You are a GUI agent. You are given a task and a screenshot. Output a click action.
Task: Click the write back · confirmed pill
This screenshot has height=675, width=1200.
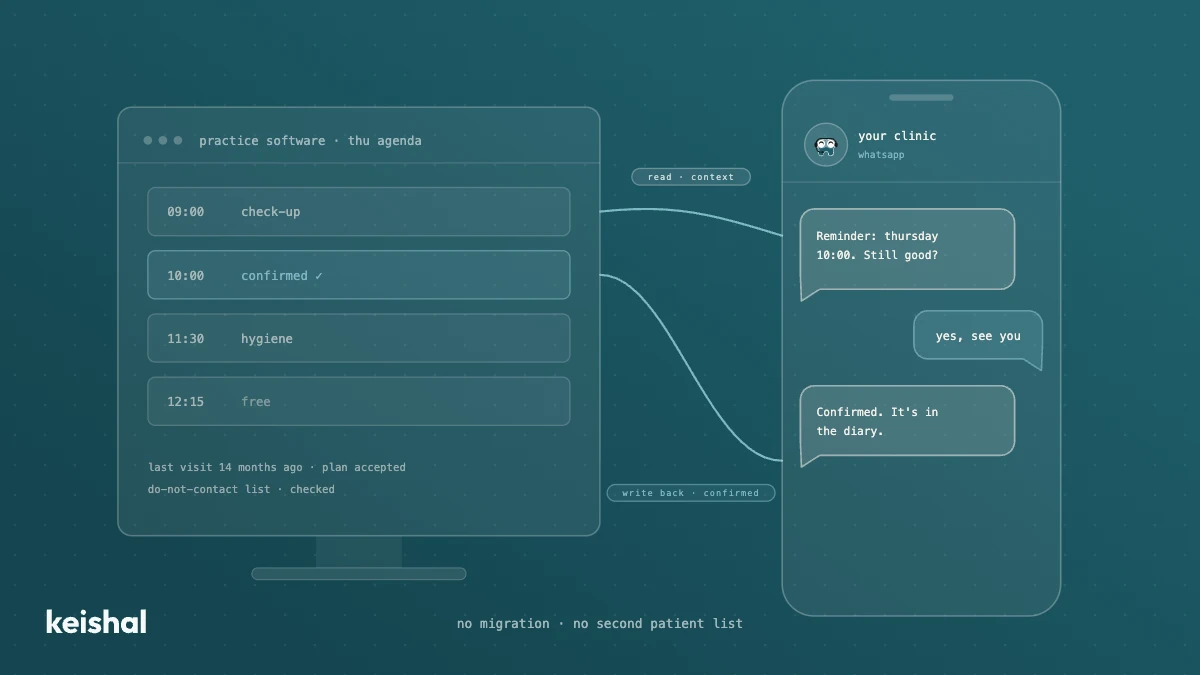point(691,493)
